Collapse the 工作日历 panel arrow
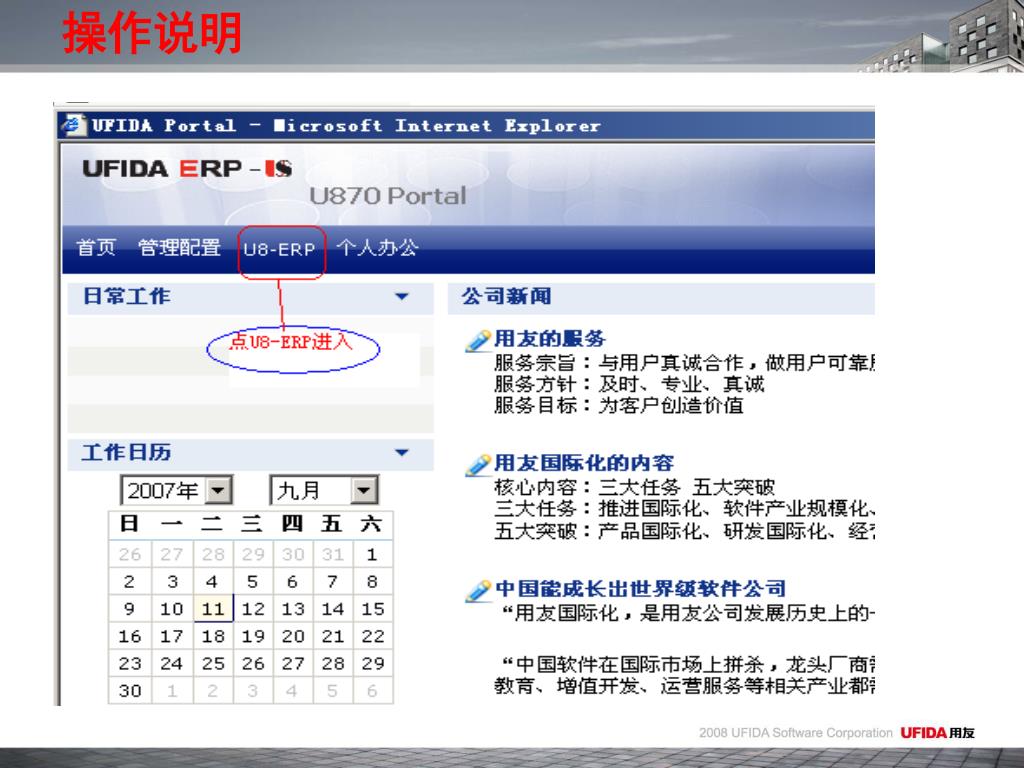This screenshot has width=1024, height=768. (402, 452)
